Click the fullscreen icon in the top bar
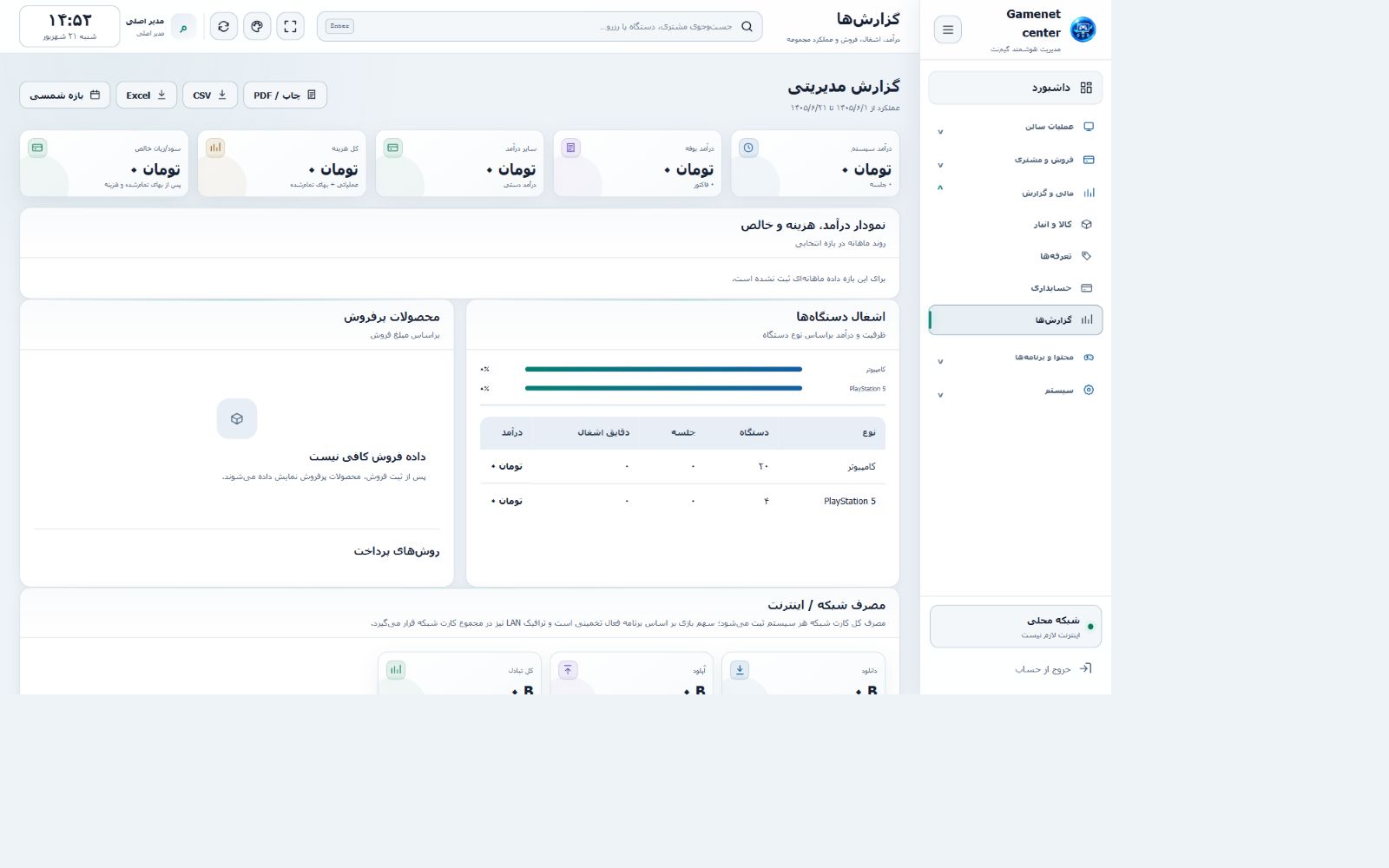 click(x=290, y=26)
